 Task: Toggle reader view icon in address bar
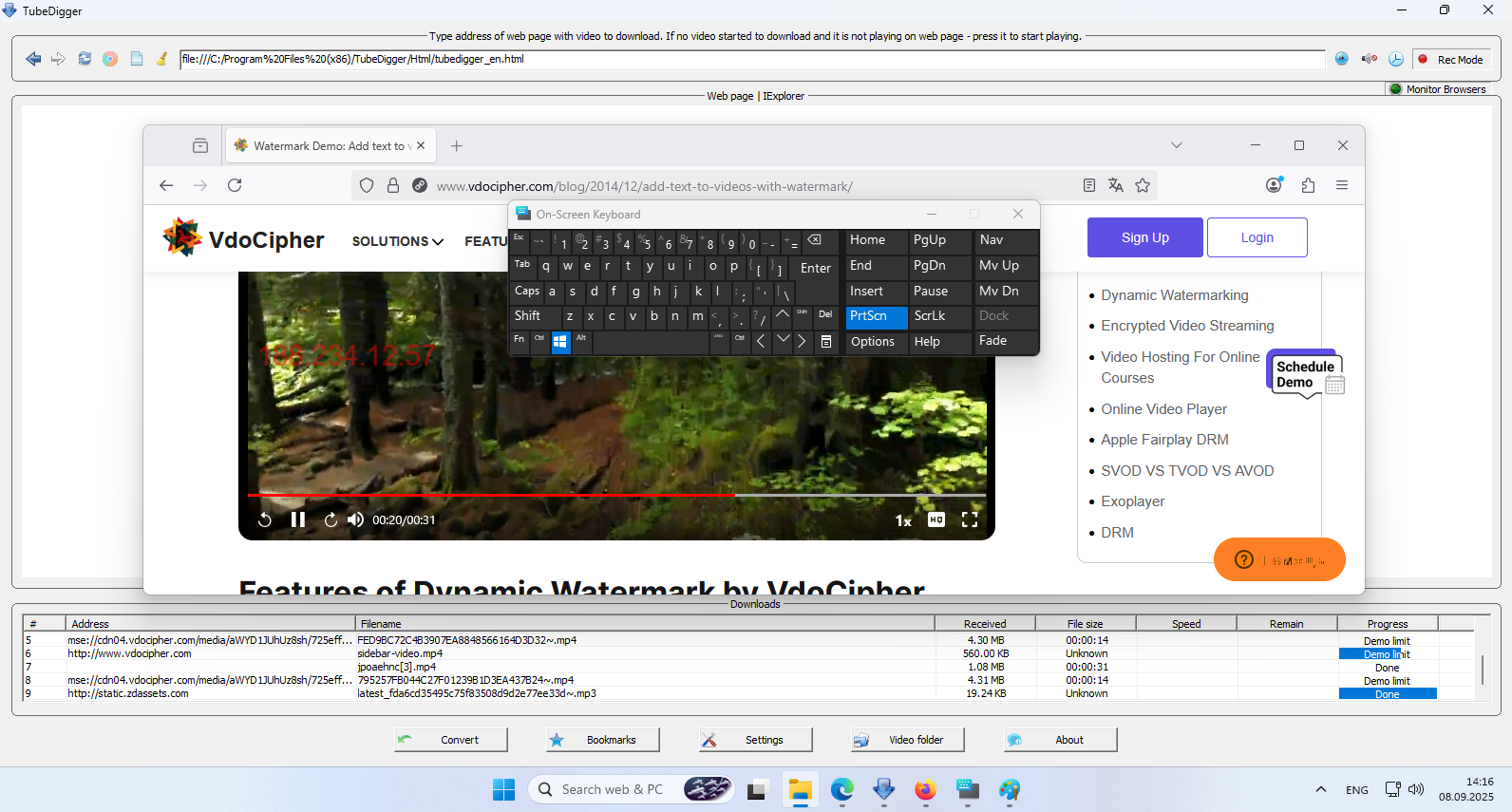click(1089, 185)
